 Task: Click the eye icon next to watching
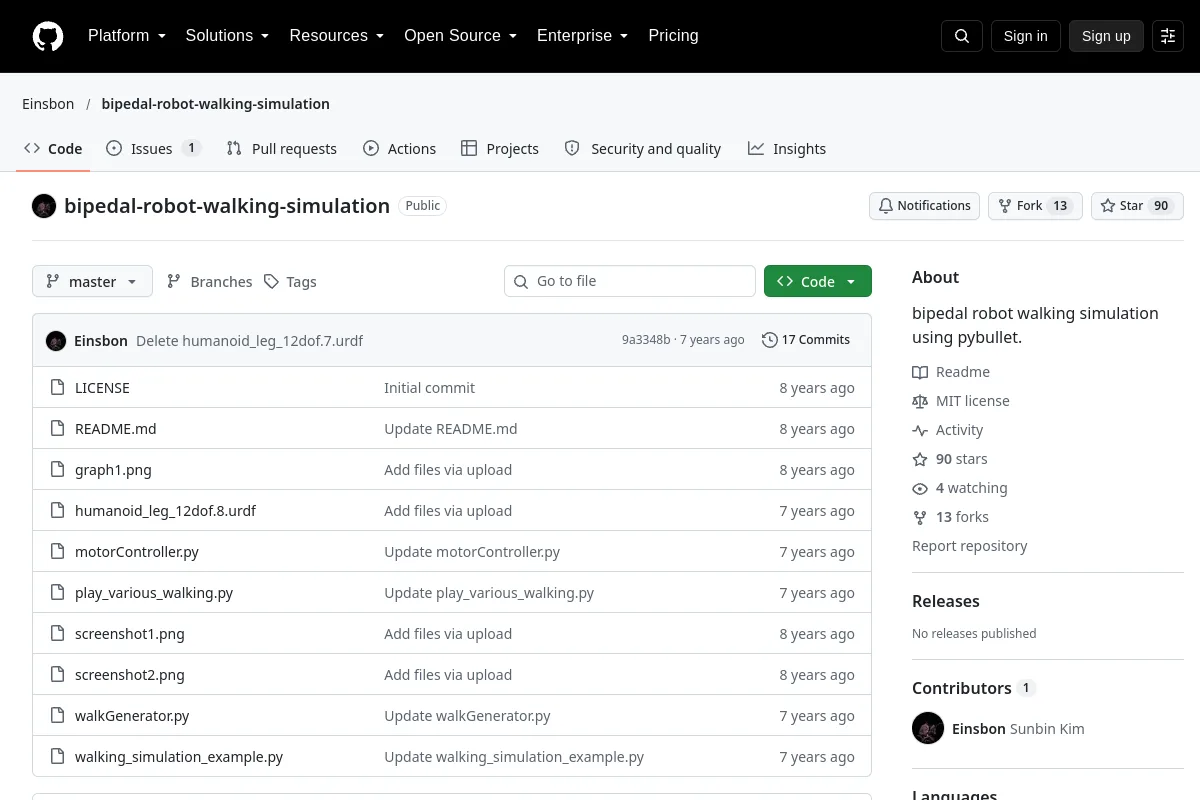(920, 488)
